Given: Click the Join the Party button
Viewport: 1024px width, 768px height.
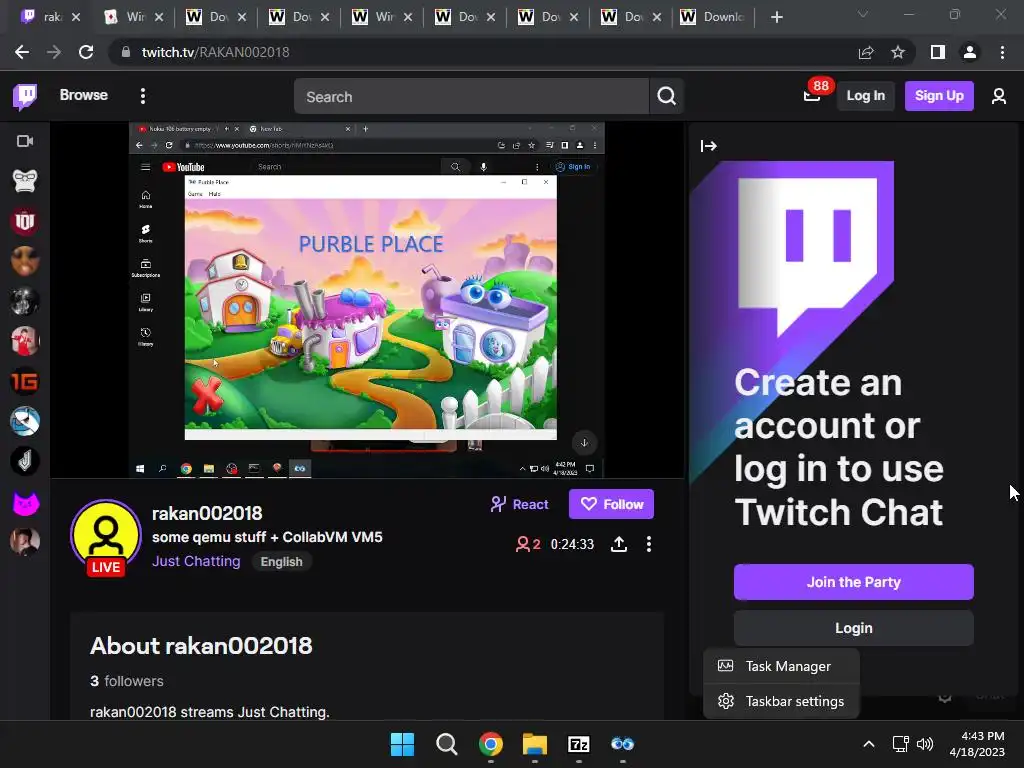Looking at the screenshot, I should pyautogui.click(x=854, y=582).
